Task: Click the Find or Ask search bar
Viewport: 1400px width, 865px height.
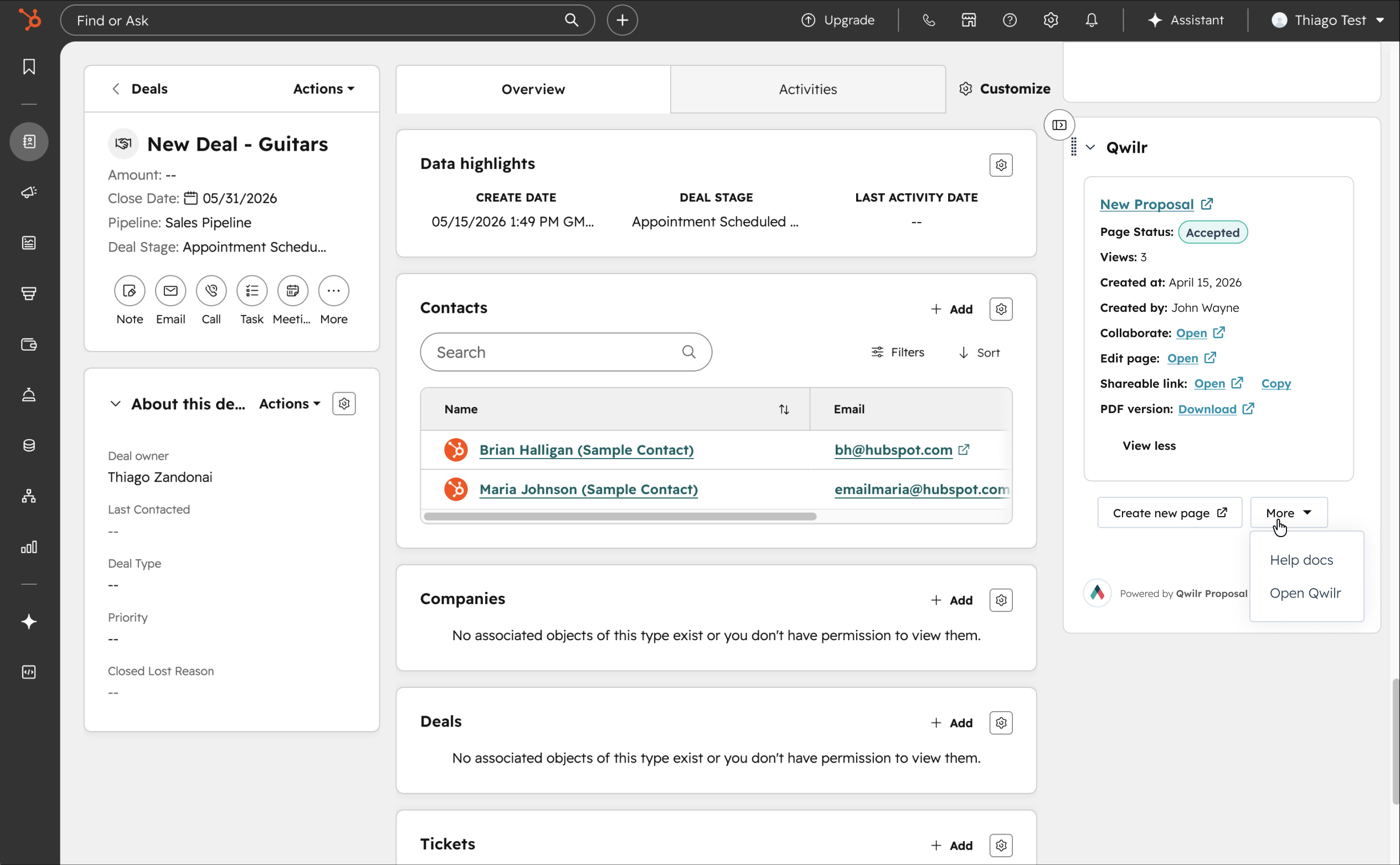Action: [x=327, y=20]
